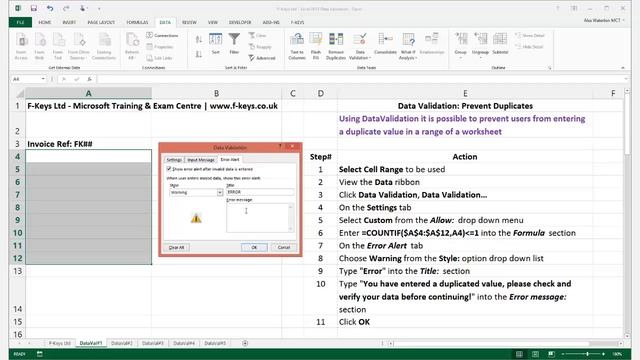640x360 pixels.
Task: Switch to the PAGE LAYOUT ribbon tab
Action: (101, 22)
